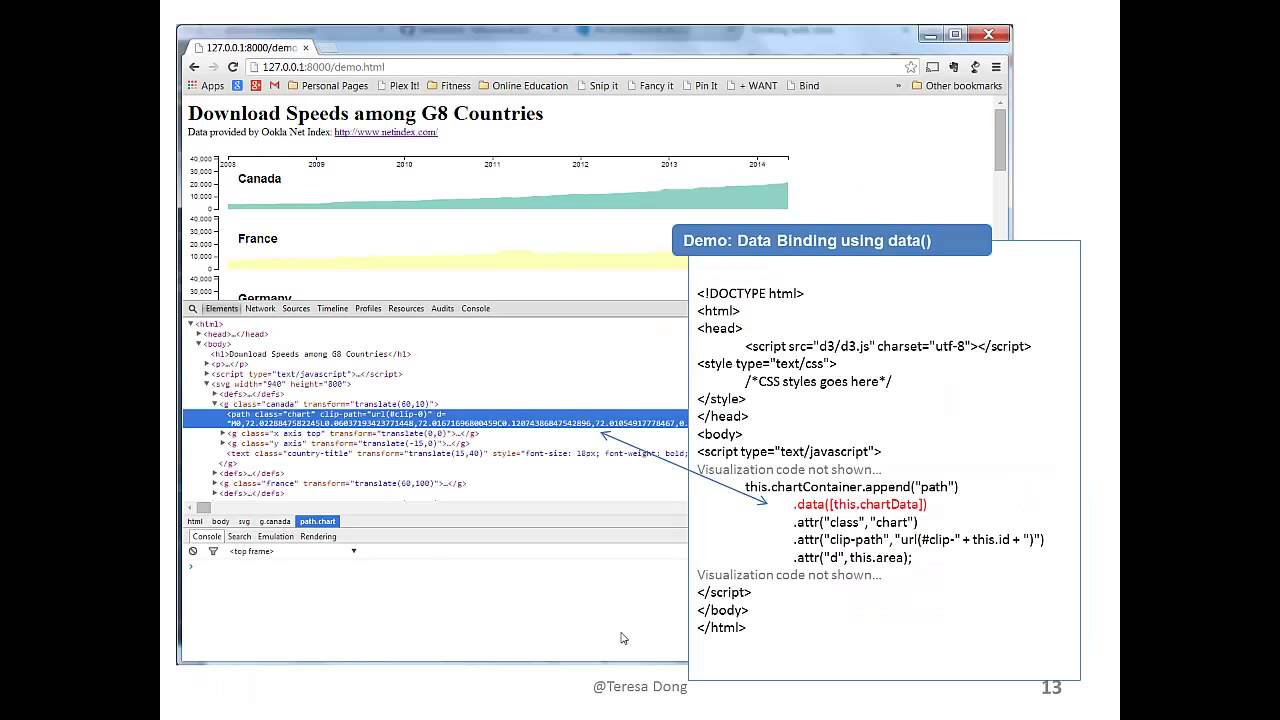Open the Personal Pages bookmark folder
1280x720 pixels.
tap(328, 86)
